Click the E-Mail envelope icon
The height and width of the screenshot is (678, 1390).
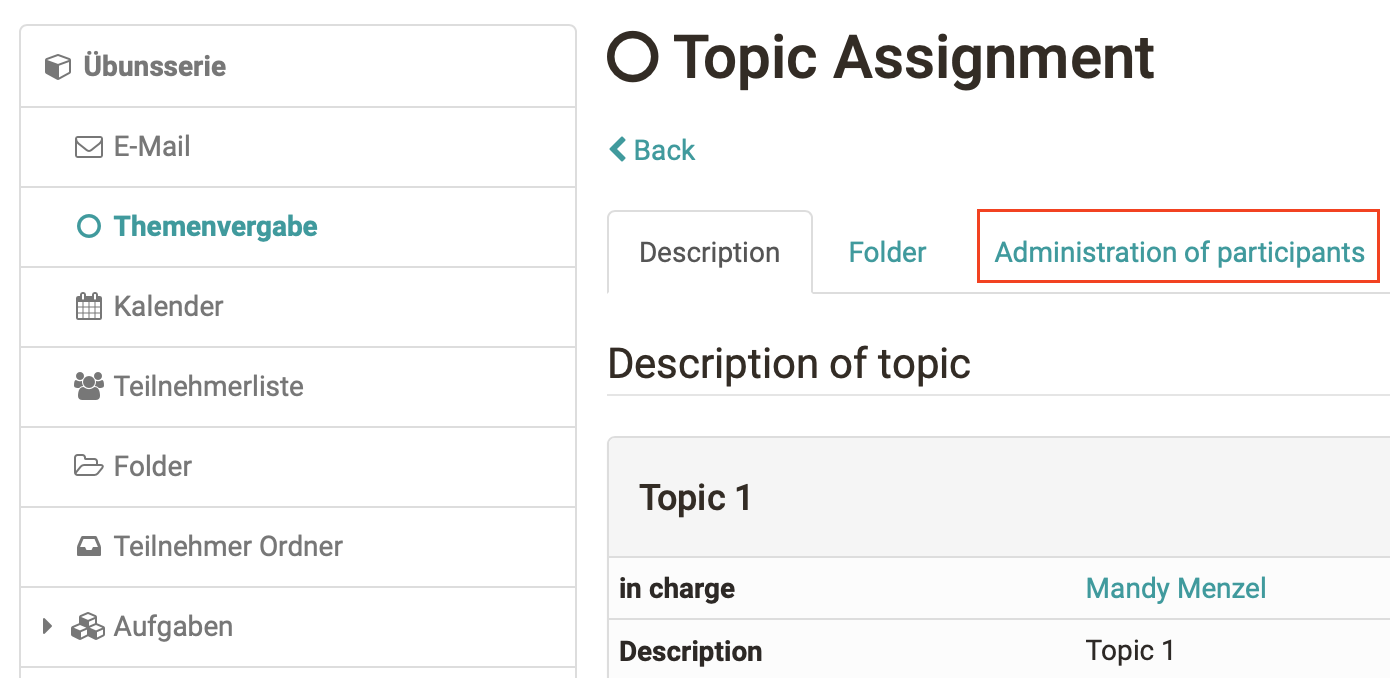(89, 146)
